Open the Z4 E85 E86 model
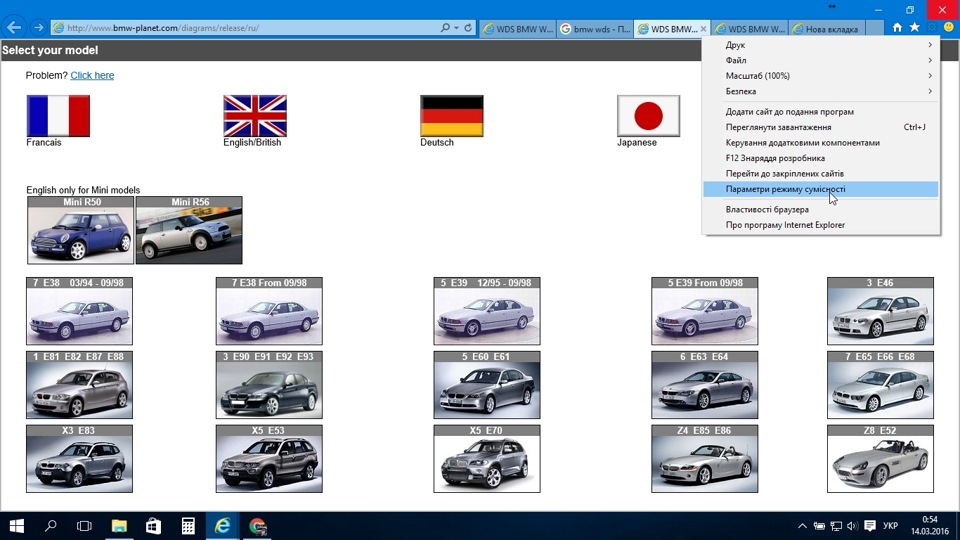This screenshot has width=960, height=540. coord(705,459)
